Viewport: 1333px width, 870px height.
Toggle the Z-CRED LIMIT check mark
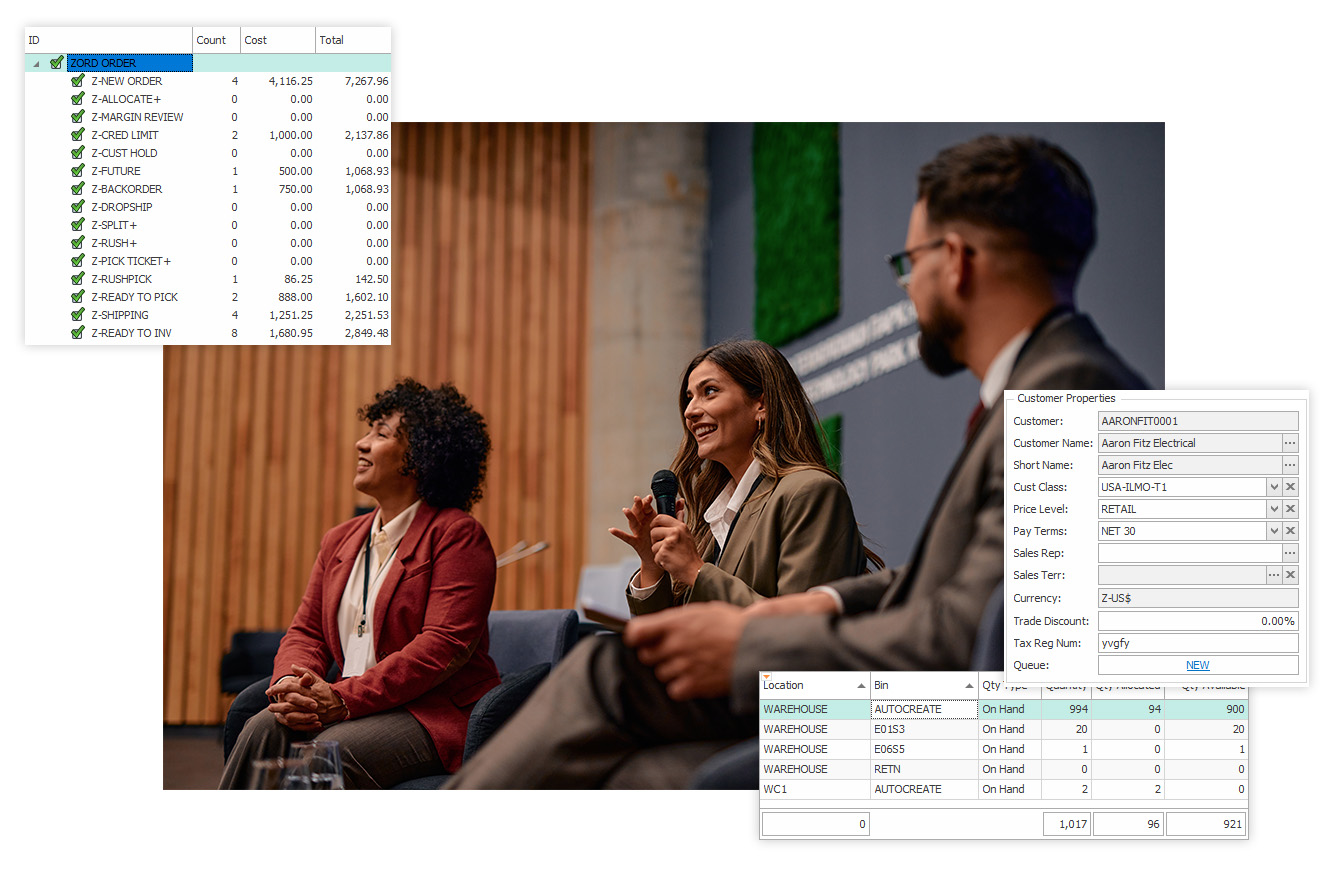[78, 135]
